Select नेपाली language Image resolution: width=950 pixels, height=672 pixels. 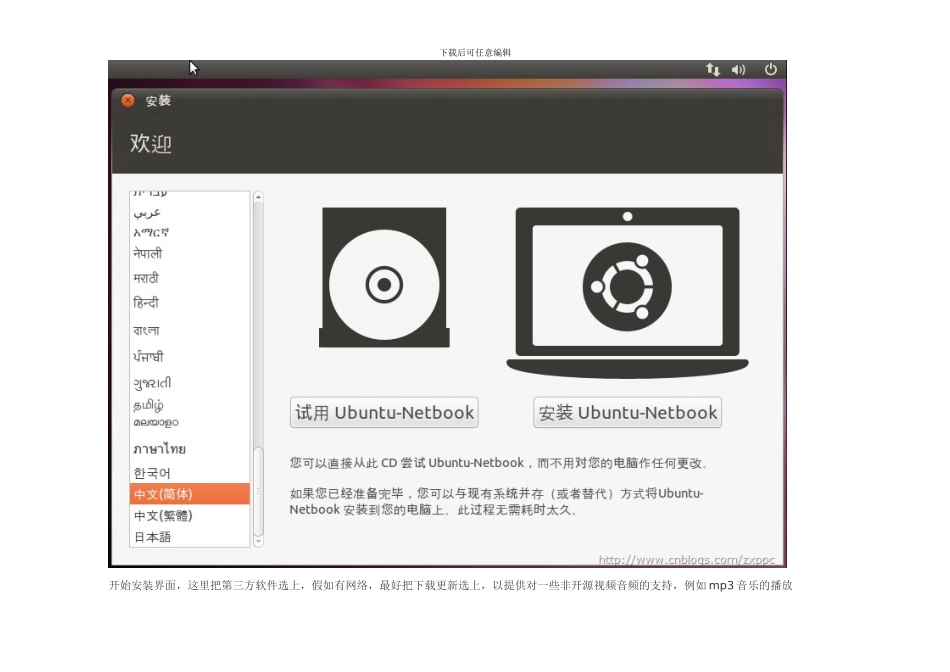[190, 253]
